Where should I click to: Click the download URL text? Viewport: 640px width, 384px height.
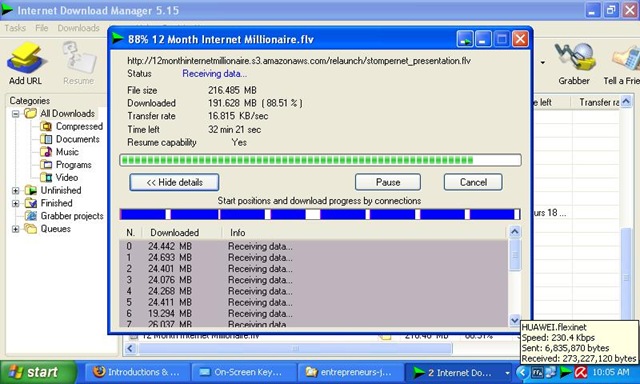(x=299, y=61)
